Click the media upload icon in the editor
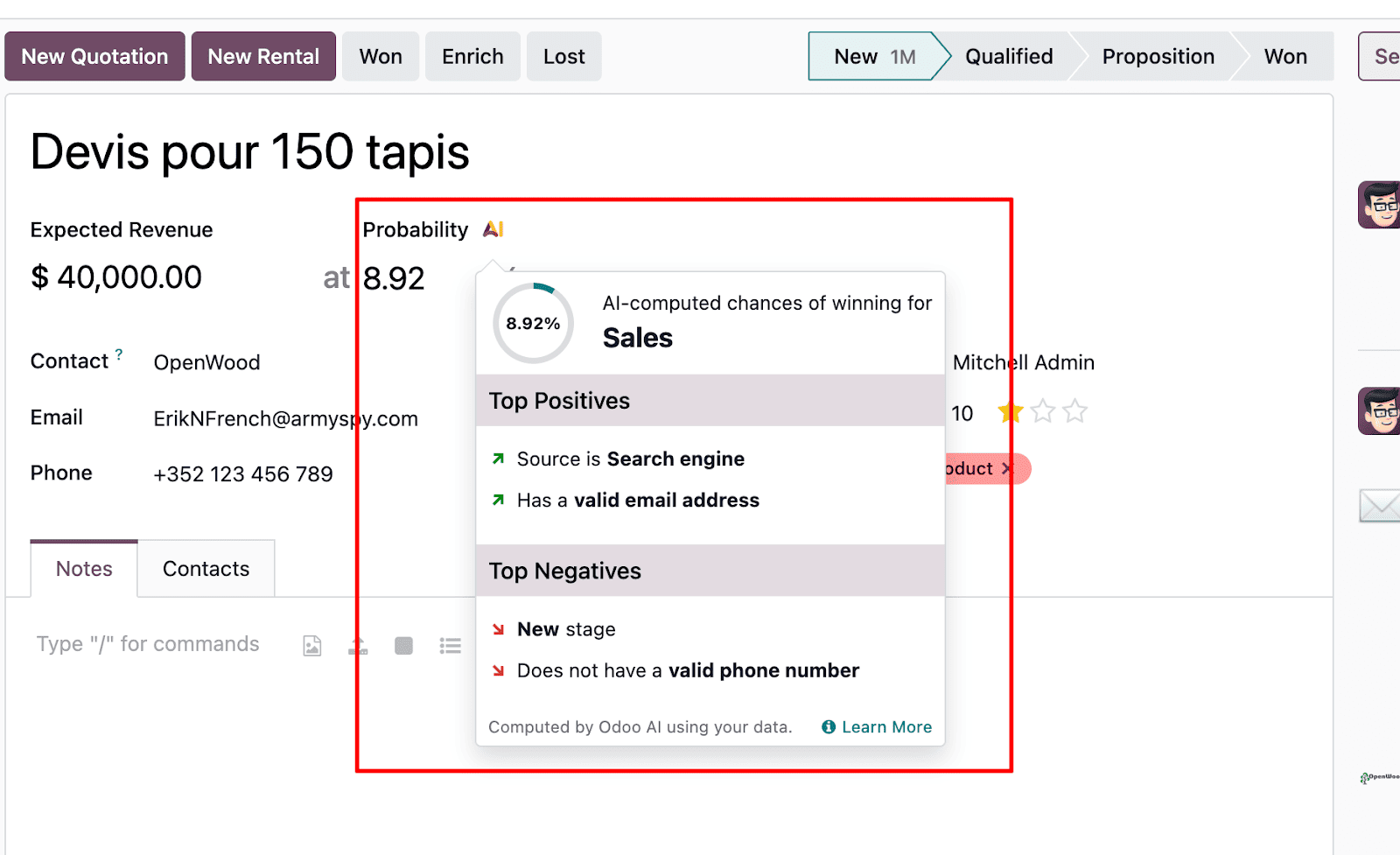 (x=357, y=645)
